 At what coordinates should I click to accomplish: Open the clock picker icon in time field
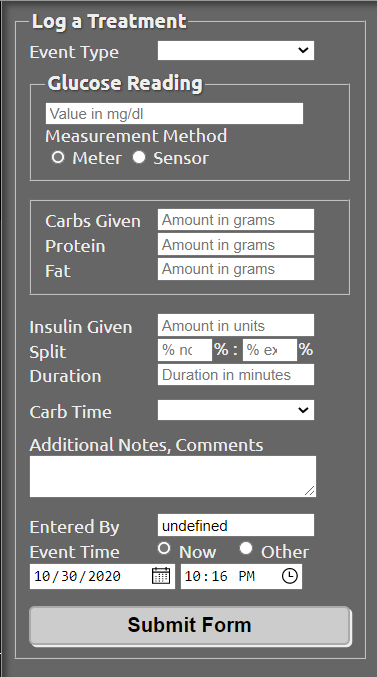coord(289,576)
